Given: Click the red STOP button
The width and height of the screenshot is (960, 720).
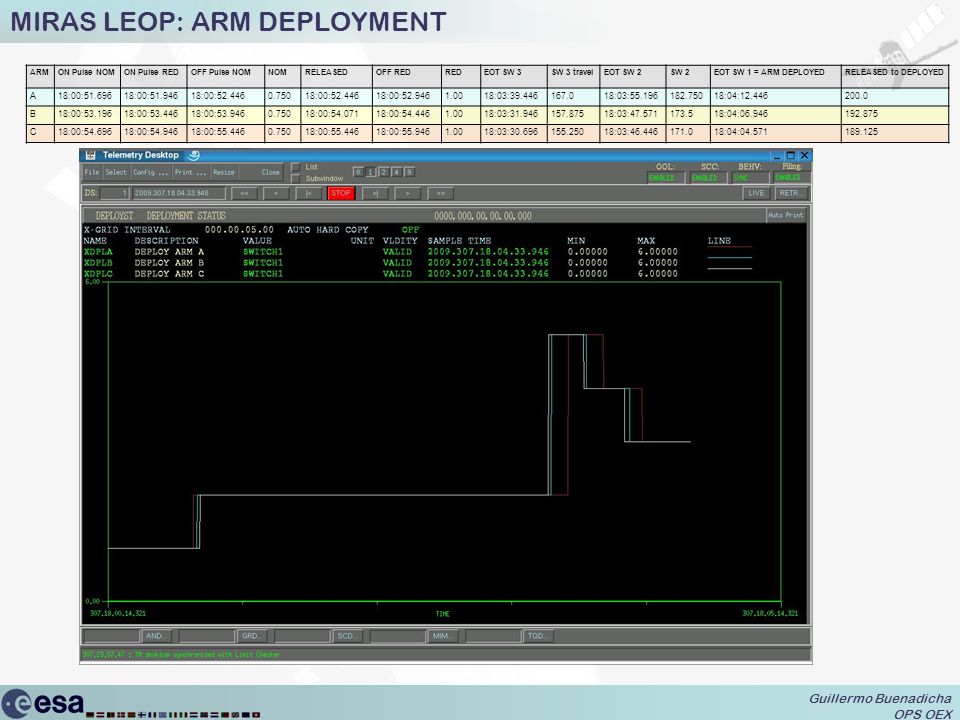Looking at the screenshot, I should [341, 193].
